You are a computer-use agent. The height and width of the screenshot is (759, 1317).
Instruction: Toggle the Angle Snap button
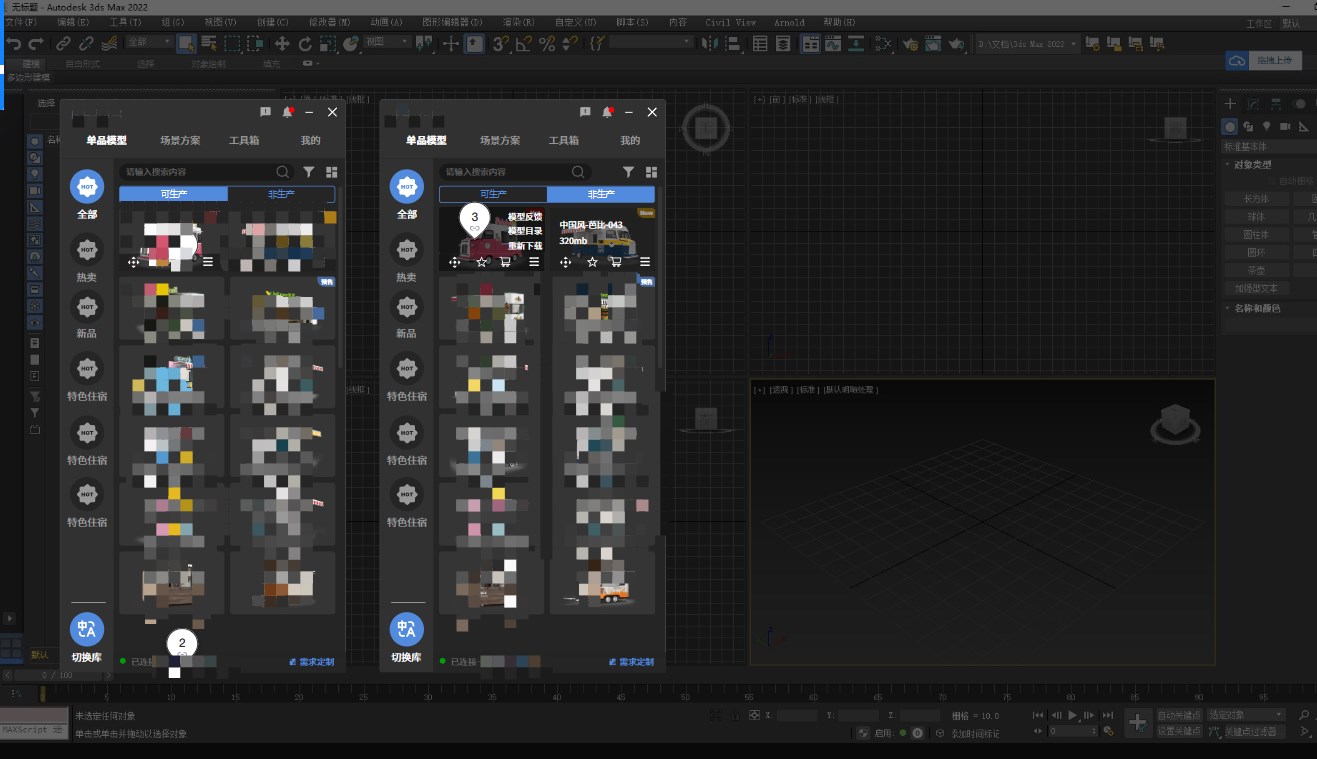(x=524, y=43)
